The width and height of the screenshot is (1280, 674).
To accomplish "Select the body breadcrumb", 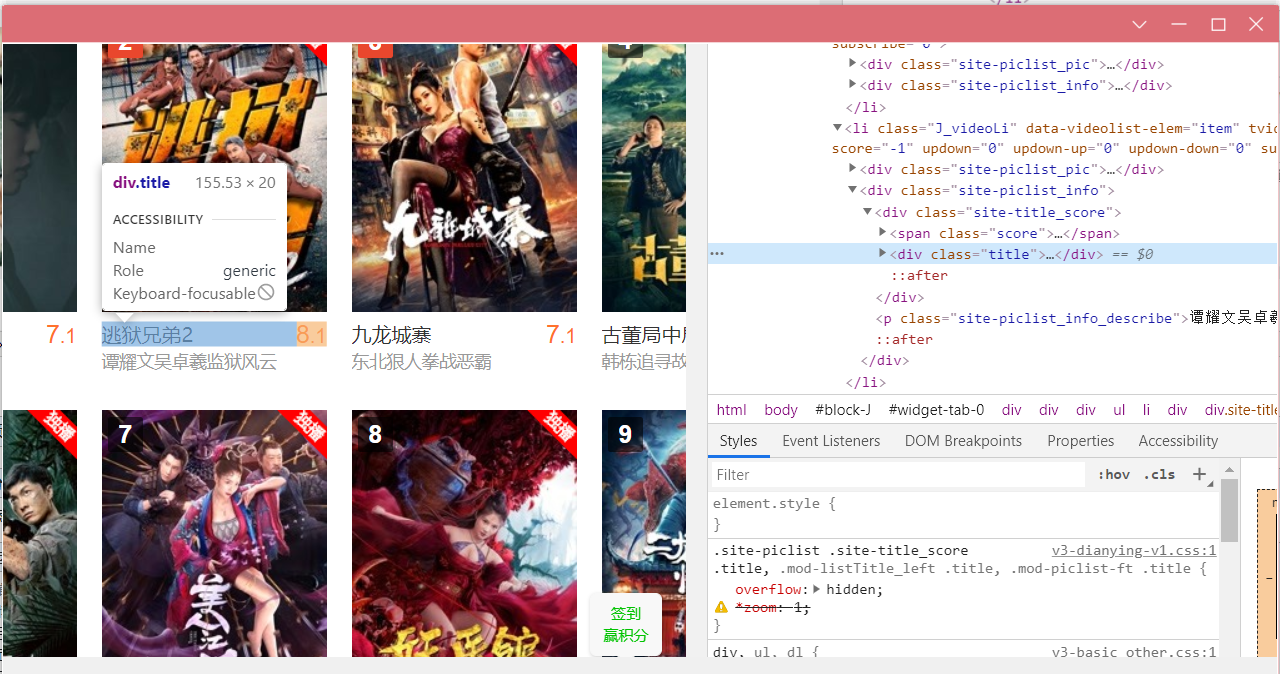I will 781,410.
